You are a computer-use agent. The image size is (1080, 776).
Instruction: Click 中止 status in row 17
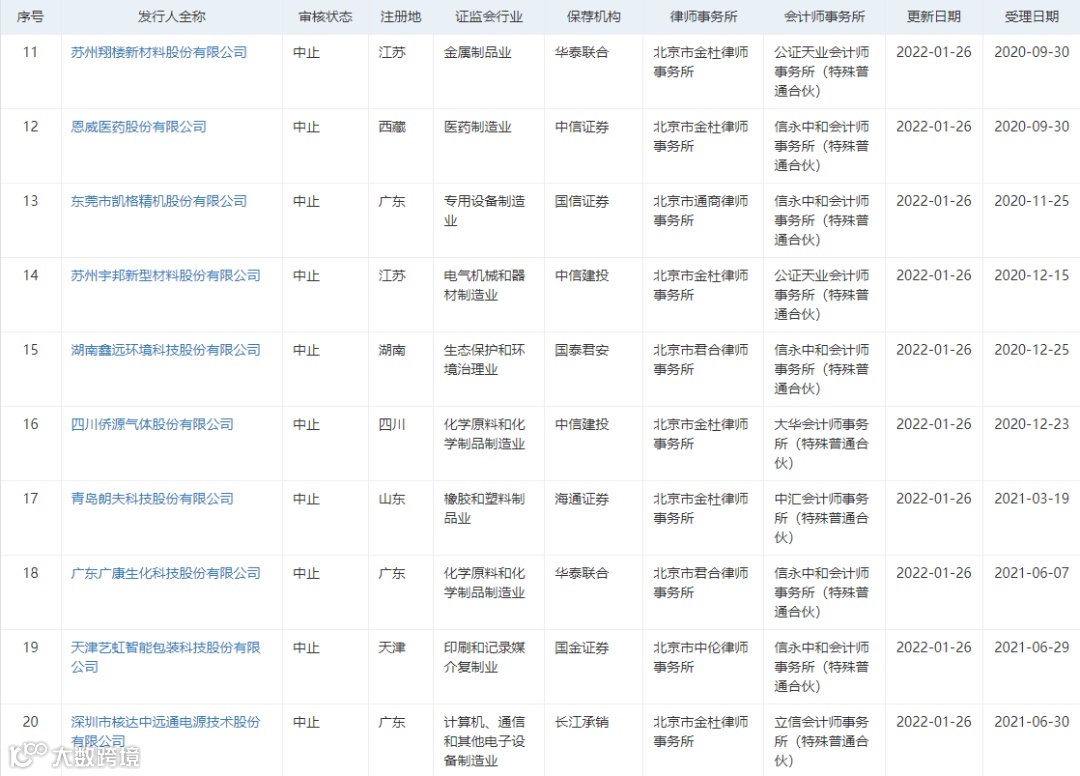pos(307,499)
